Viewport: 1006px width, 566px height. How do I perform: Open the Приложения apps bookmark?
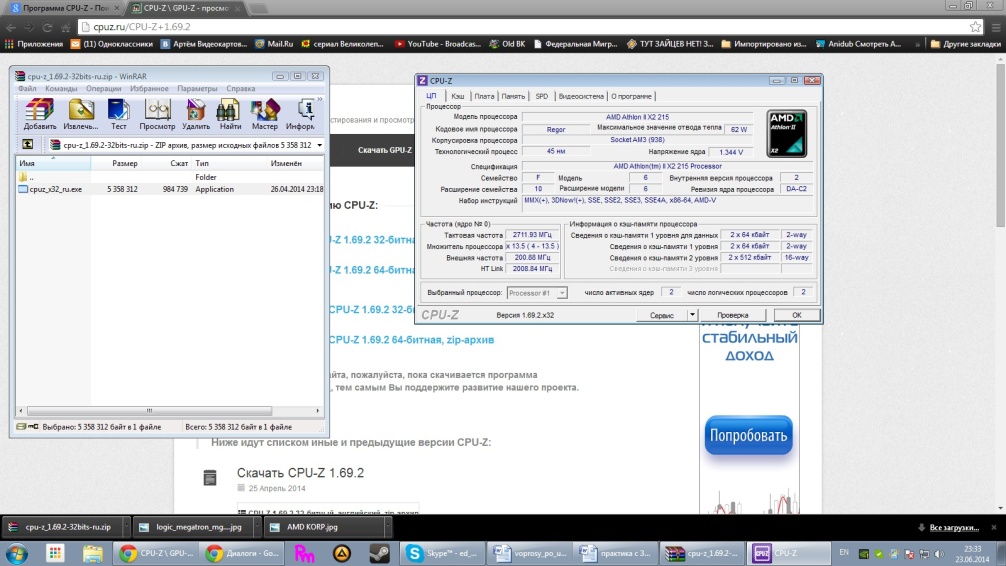point(34,44)
